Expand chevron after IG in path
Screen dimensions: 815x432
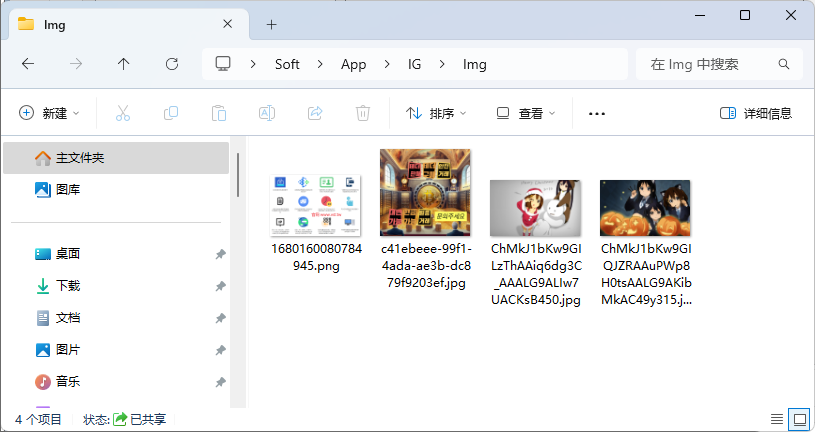pyautogui.click(x=442, y=64)
